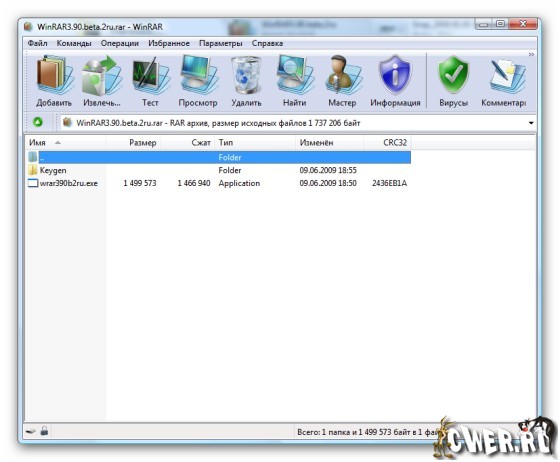This screenshot has height=462, width=560.
Task: Run the Тест archive test icon
Action: 150,75
